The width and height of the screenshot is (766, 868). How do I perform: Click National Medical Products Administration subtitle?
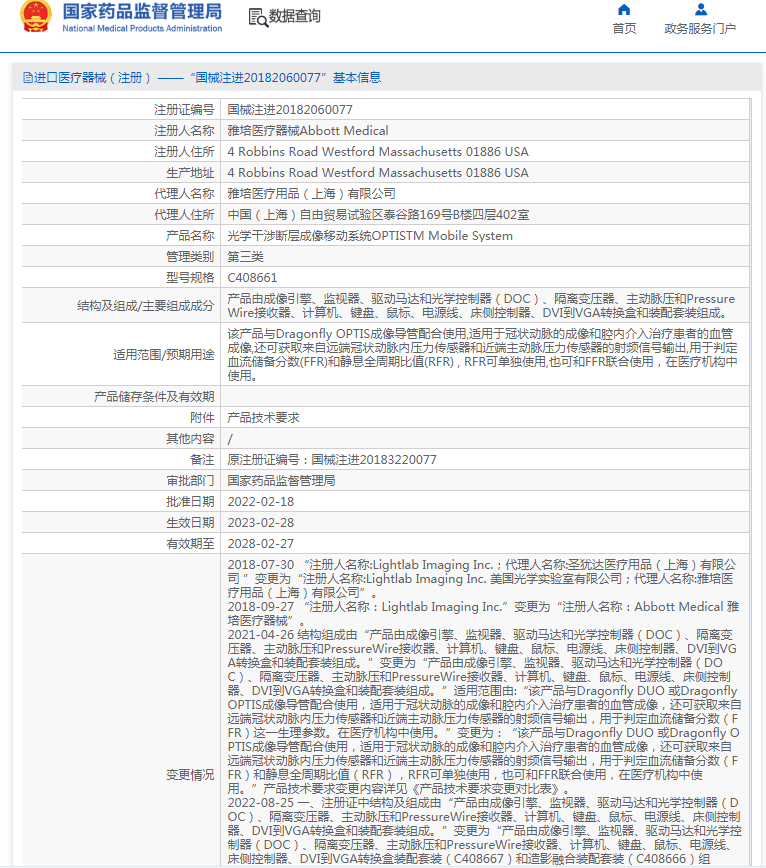coord(142,28)
